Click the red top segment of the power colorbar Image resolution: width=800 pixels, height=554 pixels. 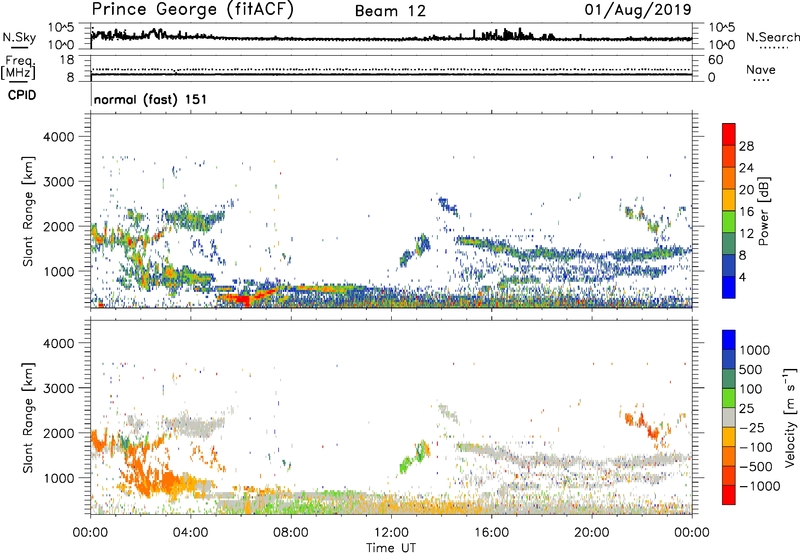coord(729,135)
